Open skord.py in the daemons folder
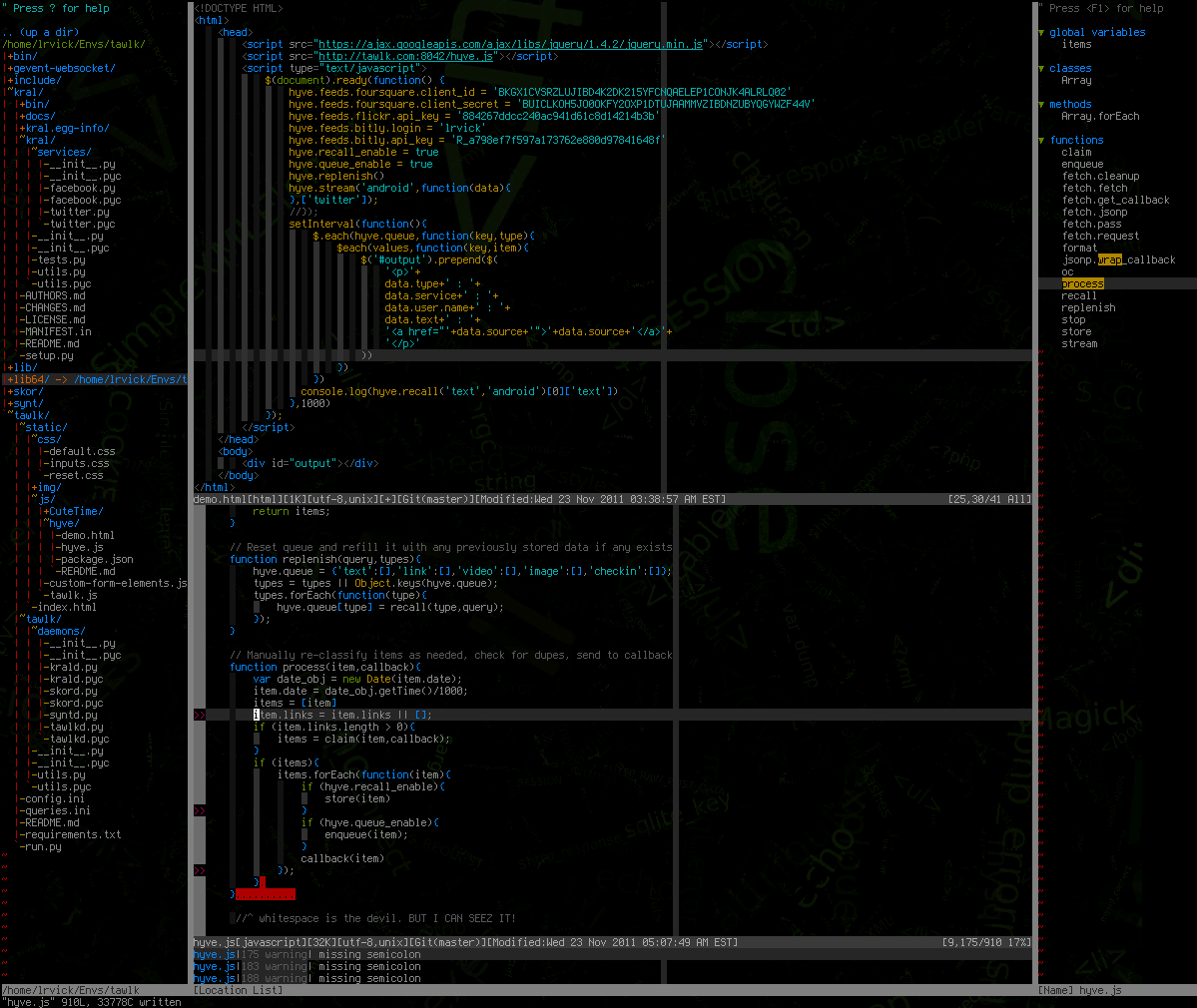 tap(73, 692)
